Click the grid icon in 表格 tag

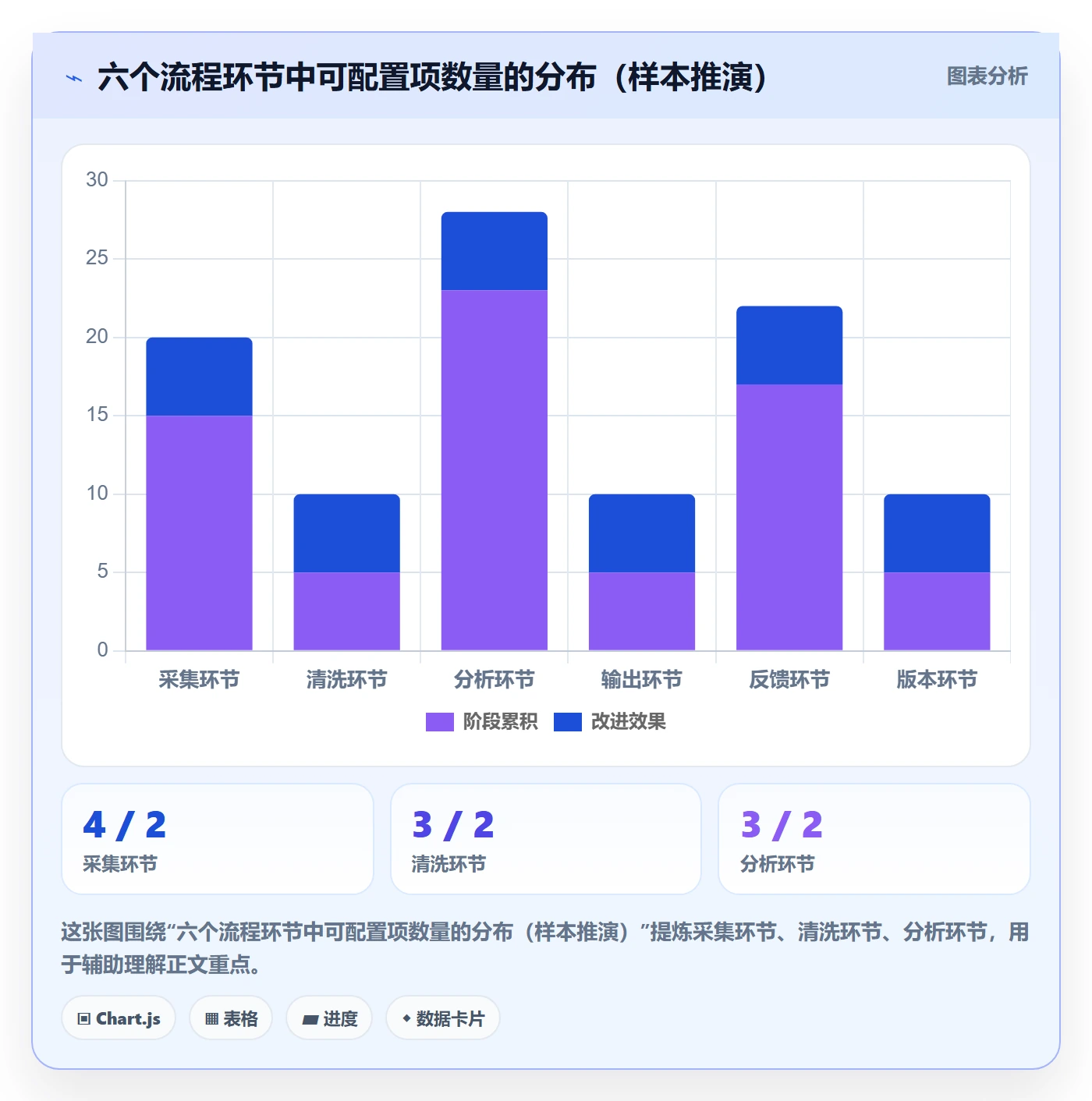[211, 1019]
